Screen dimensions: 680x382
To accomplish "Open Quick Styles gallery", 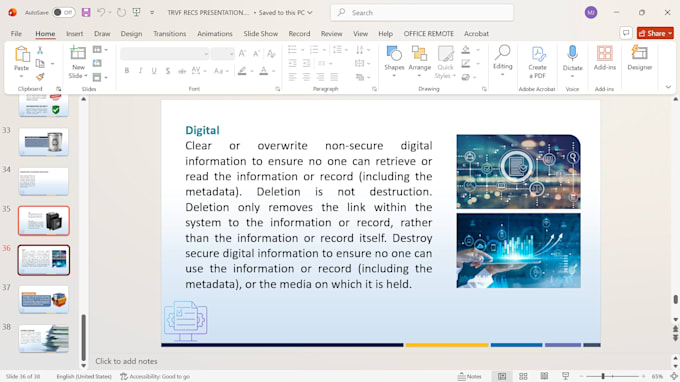I will 445,62.
